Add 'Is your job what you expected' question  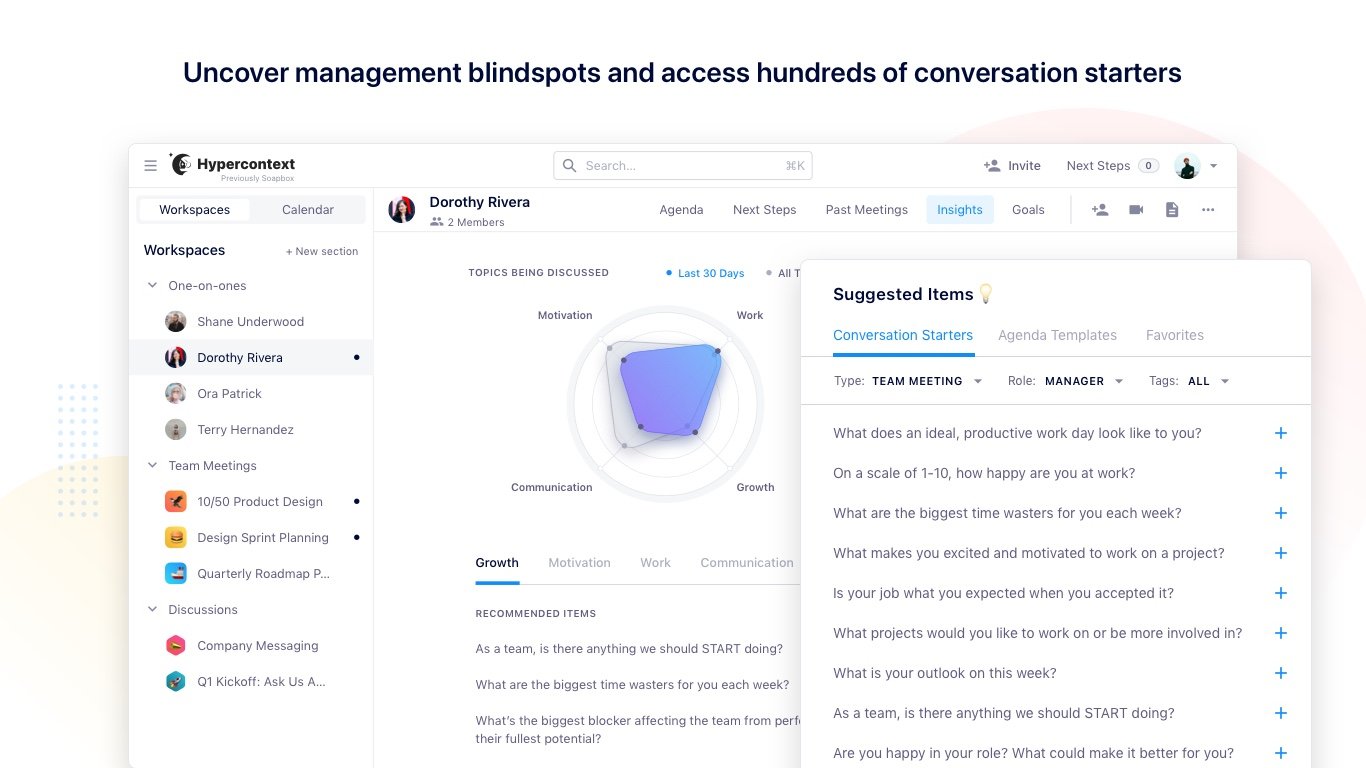1281,593
